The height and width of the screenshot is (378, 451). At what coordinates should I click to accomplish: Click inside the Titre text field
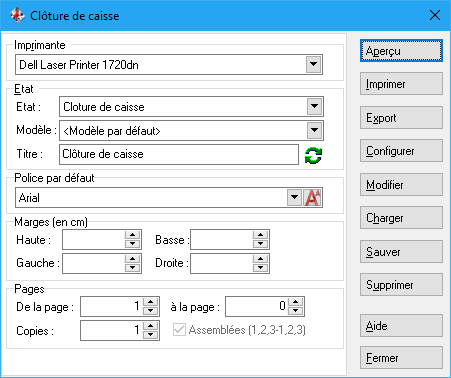coord(179,154)
